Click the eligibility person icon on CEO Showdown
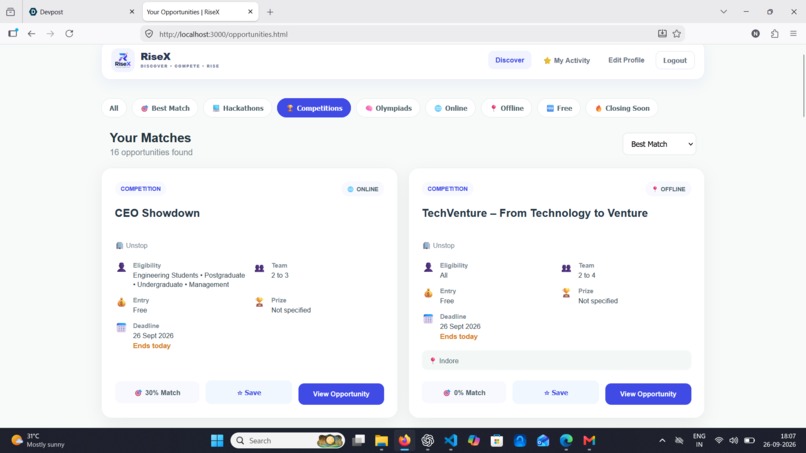The width and height of the screenshot is (806, 453). coord(121,267)
